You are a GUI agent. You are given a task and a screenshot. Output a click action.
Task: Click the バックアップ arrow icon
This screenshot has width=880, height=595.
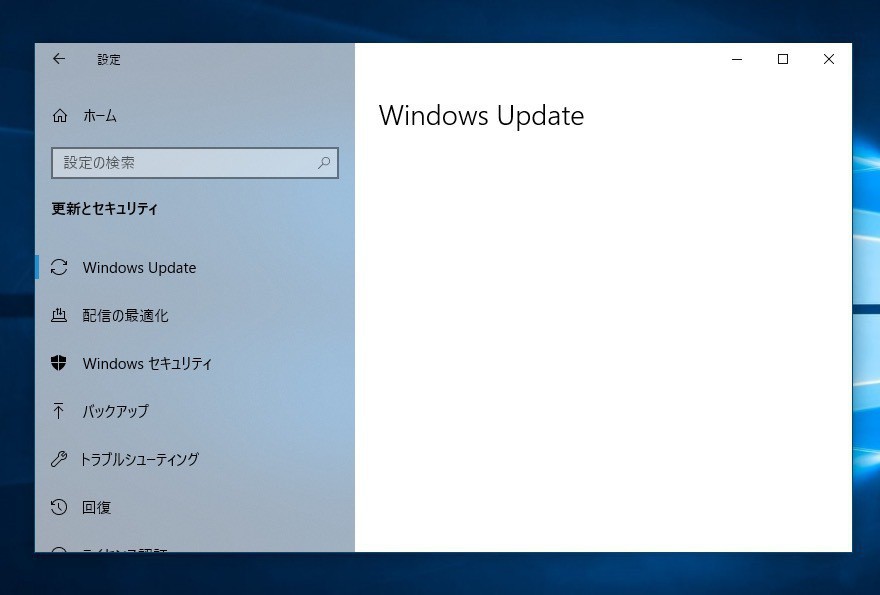click(x=58, y=411)
